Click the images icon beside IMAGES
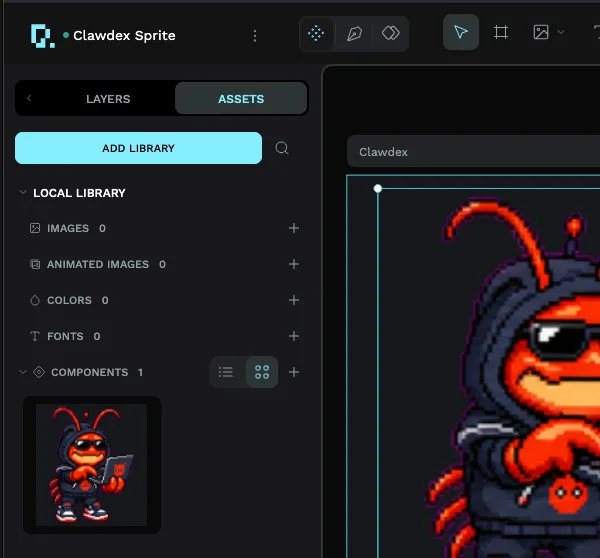 pos(35,228)
